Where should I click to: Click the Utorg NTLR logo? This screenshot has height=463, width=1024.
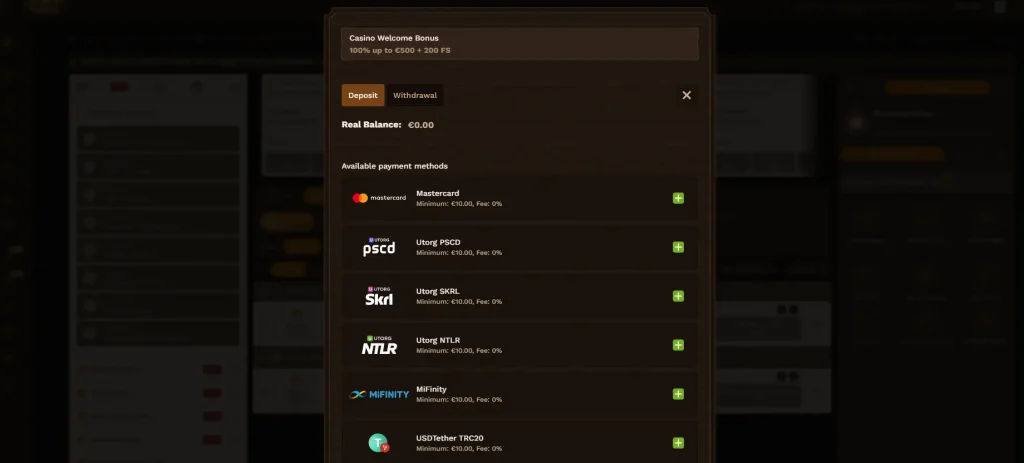(x=379, y=345)
